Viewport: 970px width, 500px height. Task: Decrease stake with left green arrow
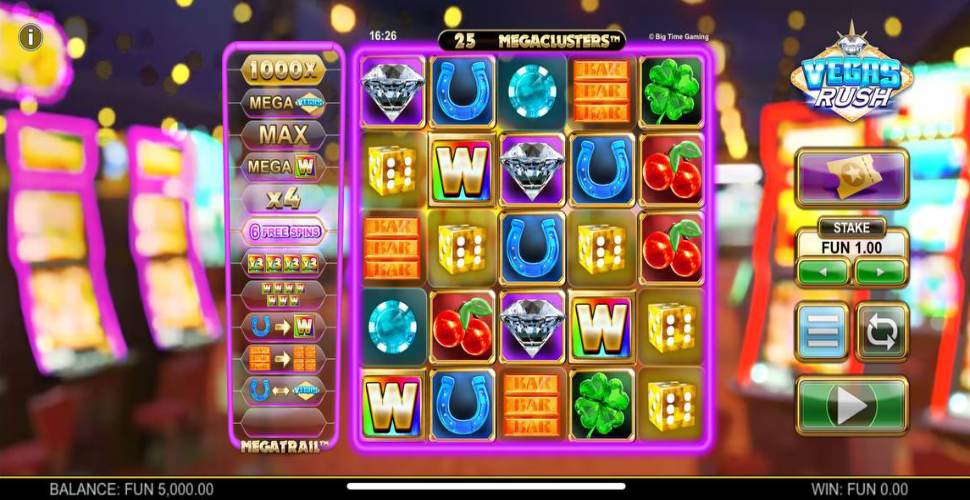point(822,273)
